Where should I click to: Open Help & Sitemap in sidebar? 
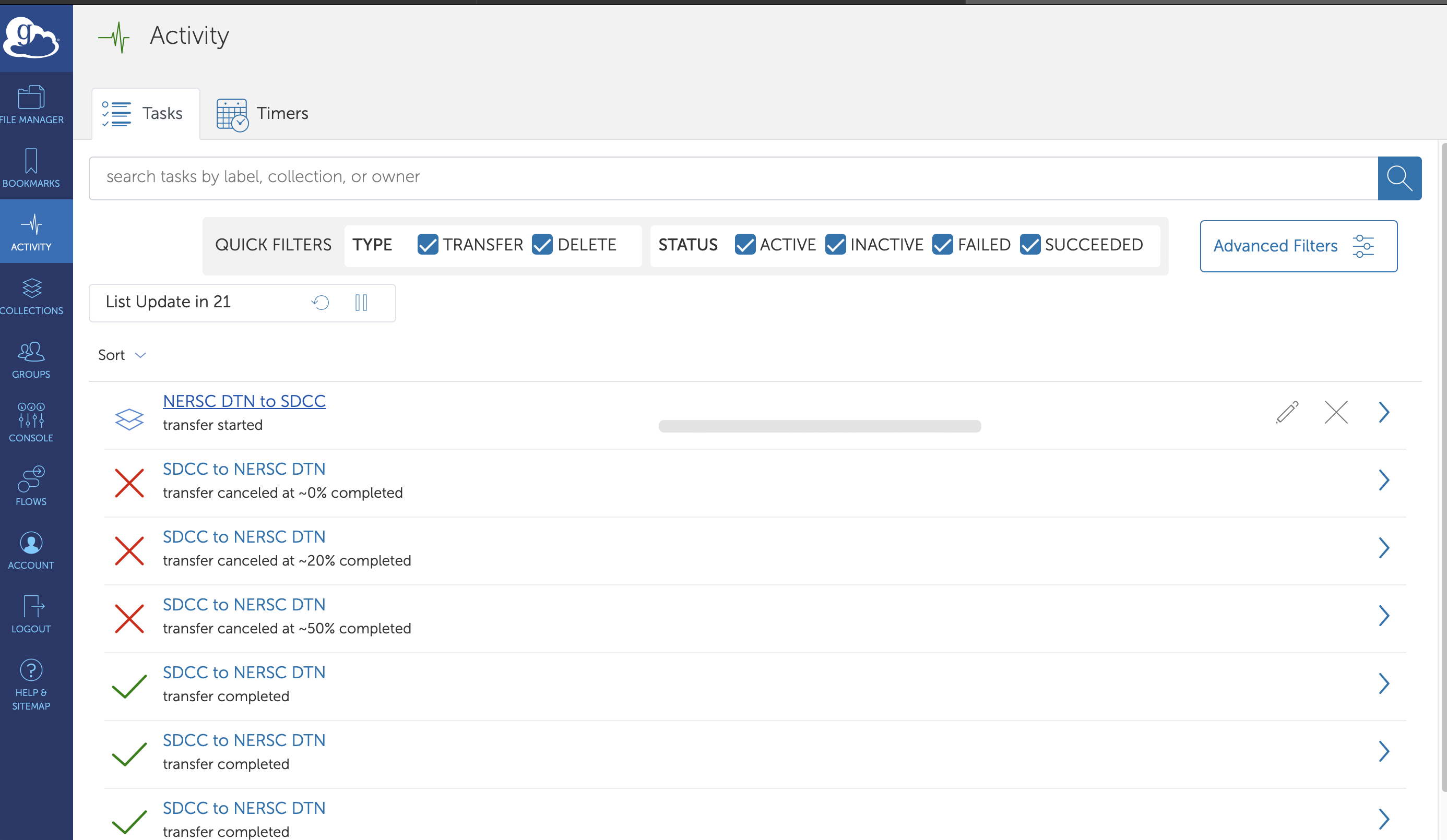tap(31, 685)
